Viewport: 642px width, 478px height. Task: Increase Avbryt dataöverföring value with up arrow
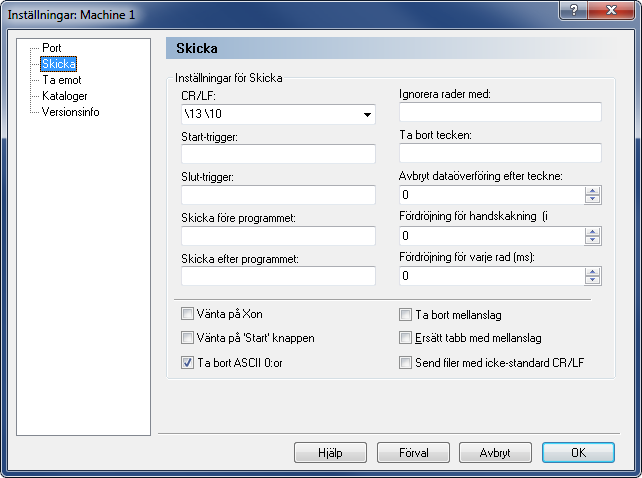coord(592,191)
